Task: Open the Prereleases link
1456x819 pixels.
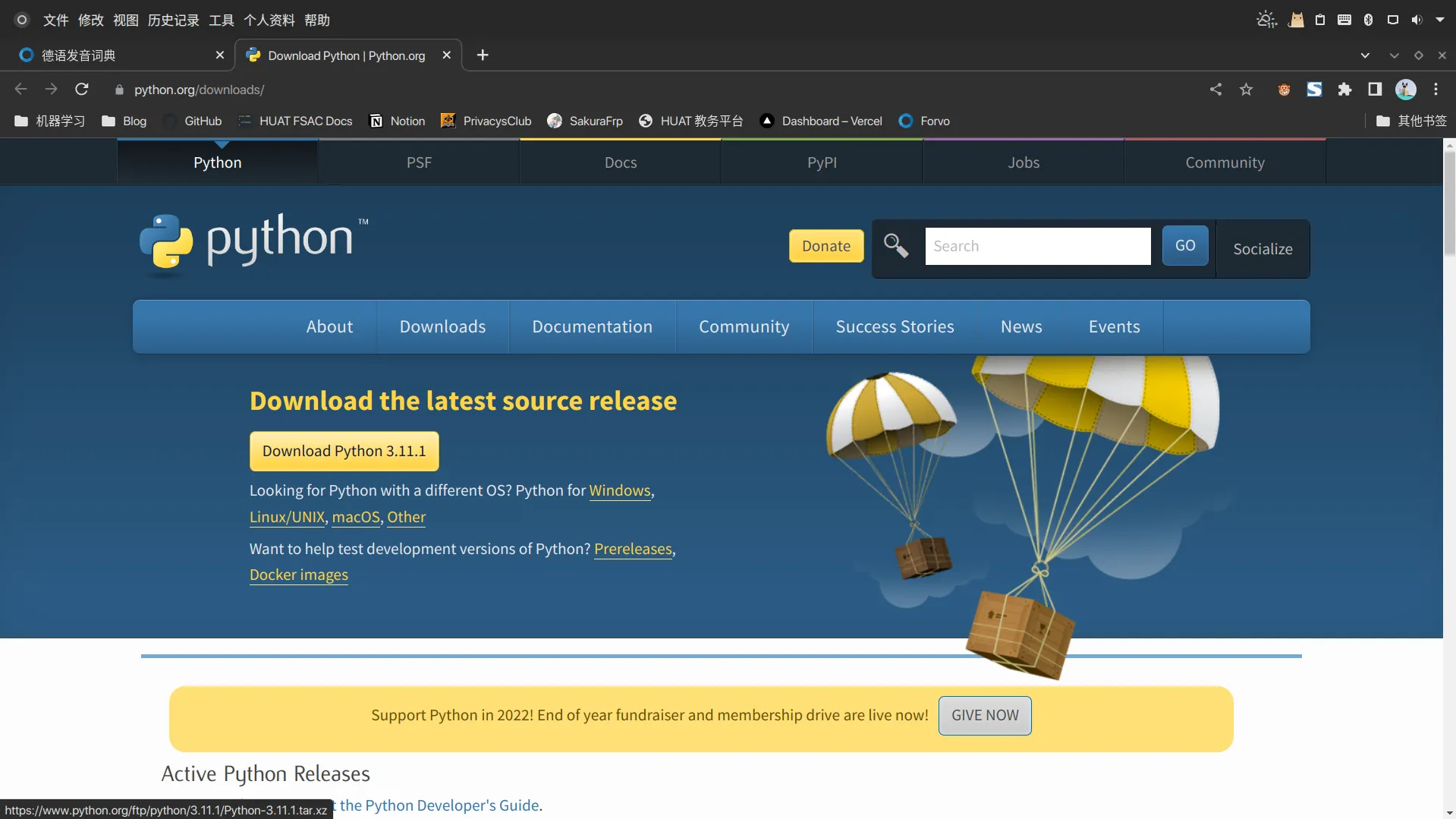Action: pos(633,549)
